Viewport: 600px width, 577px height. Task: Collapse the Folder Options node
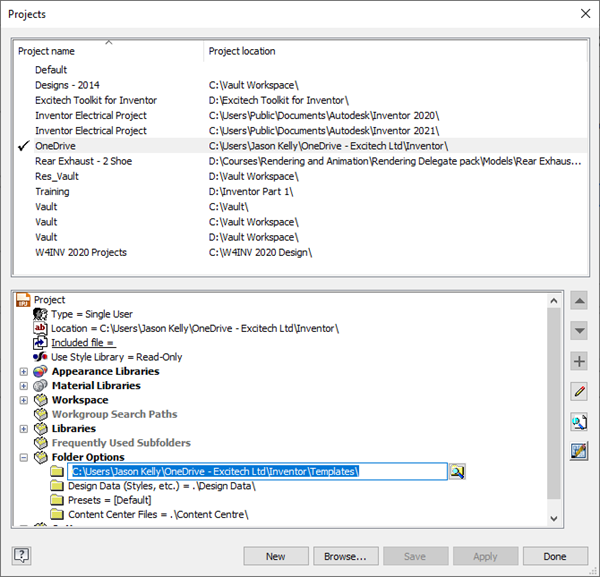24,457
